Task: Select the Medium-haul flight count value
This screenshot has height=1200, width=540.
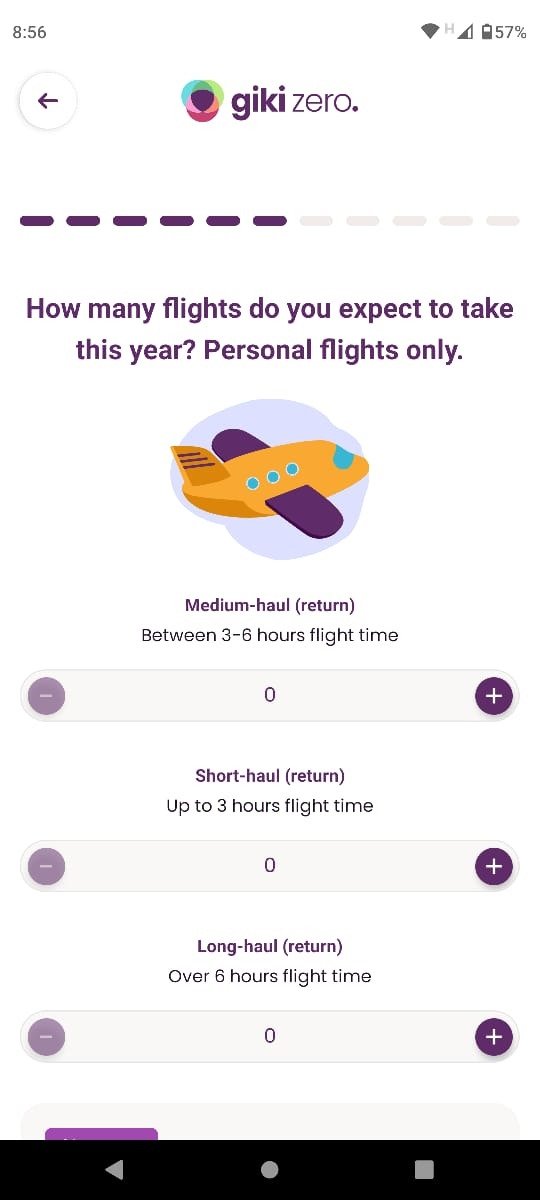Action: coord(270,695)
